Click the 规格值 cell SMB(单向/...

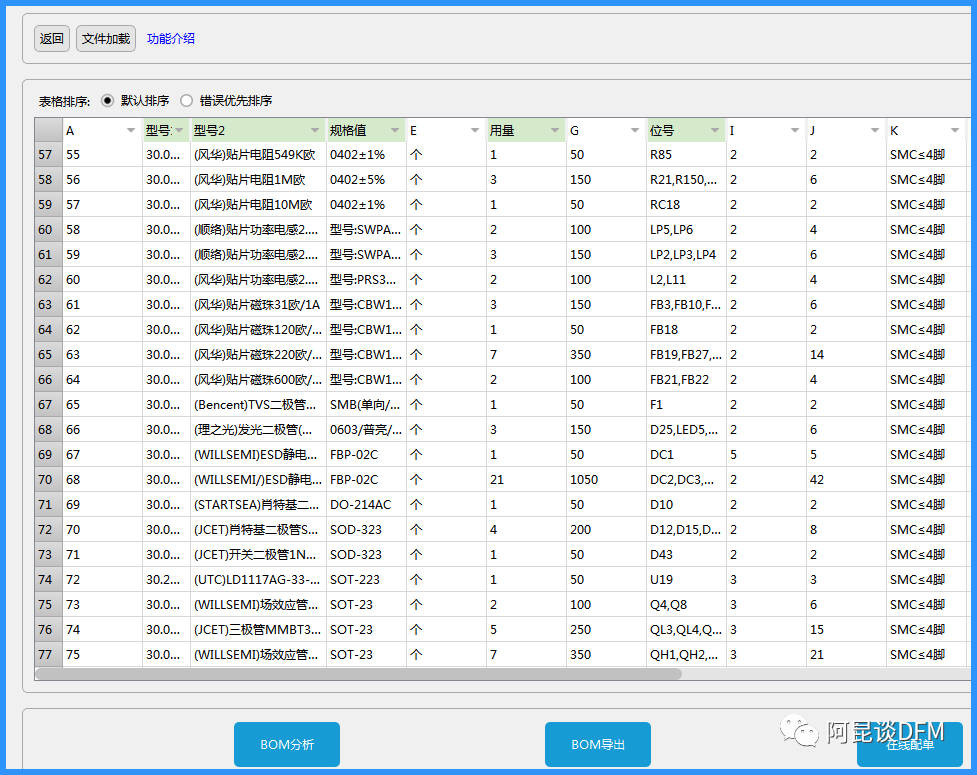(x=366, y=404)
